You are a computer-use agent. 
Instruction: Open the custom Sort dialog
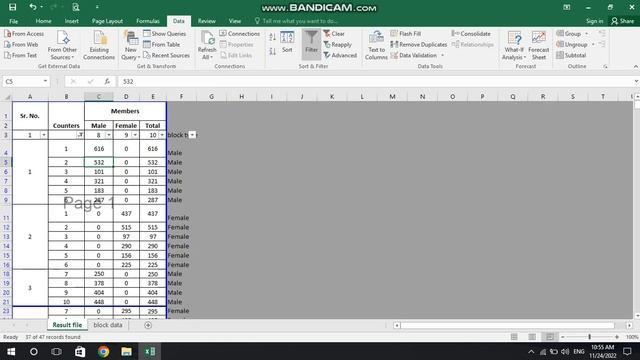(x=287, y=42)
